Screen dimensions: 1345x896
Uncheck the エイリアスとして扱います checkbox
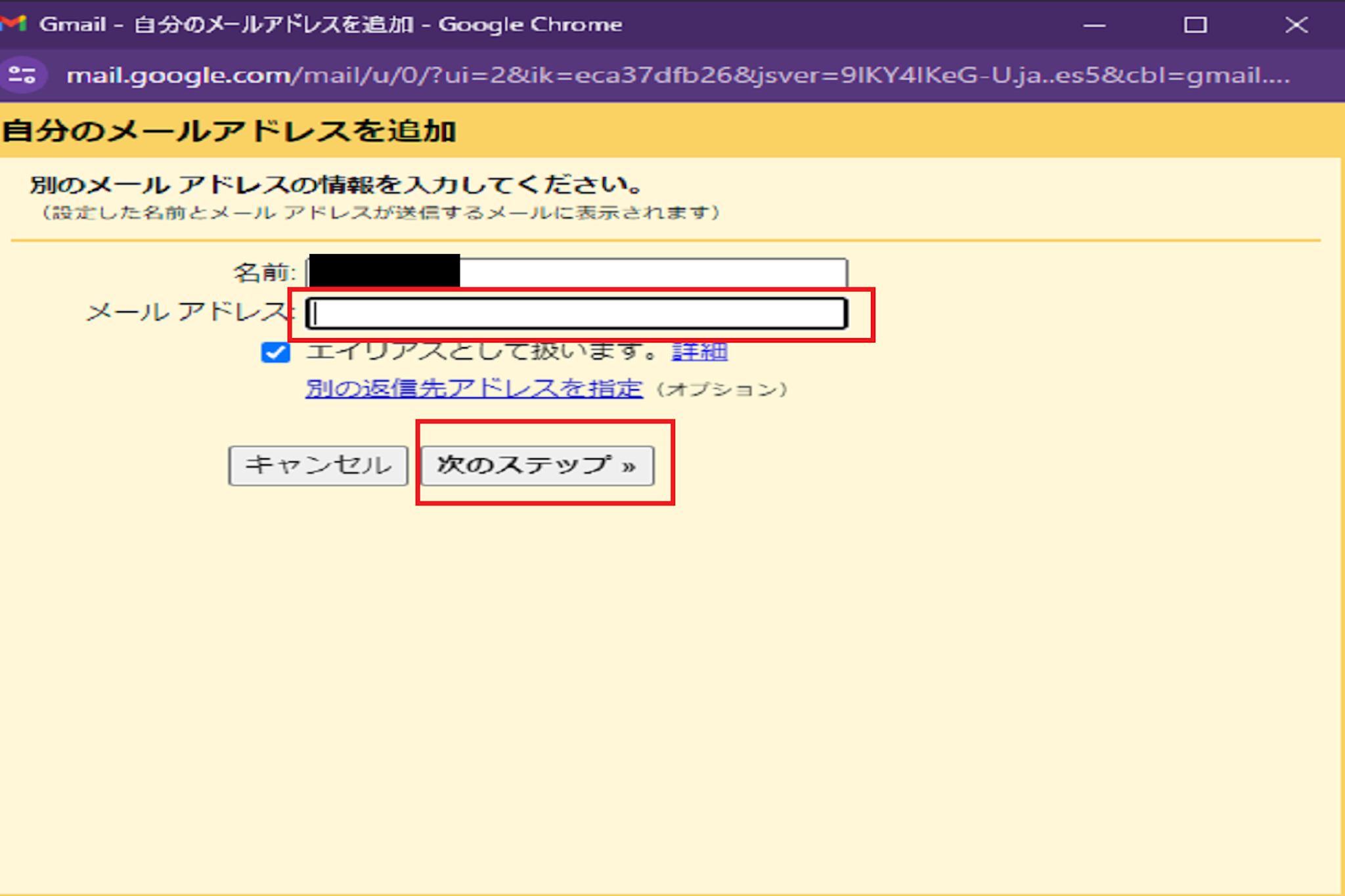275,352
